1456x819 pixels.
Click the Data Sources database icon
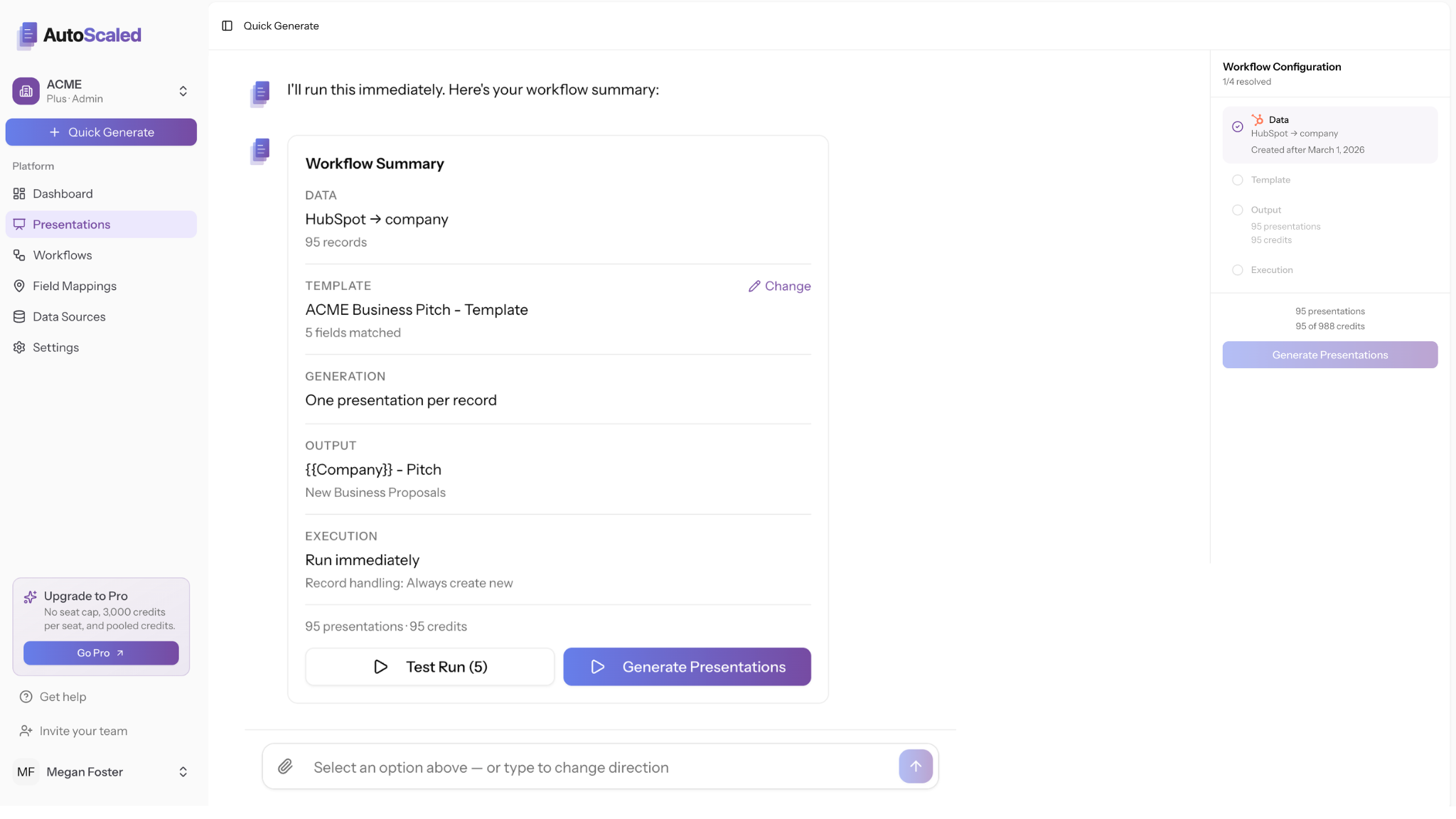pos(19,316)
